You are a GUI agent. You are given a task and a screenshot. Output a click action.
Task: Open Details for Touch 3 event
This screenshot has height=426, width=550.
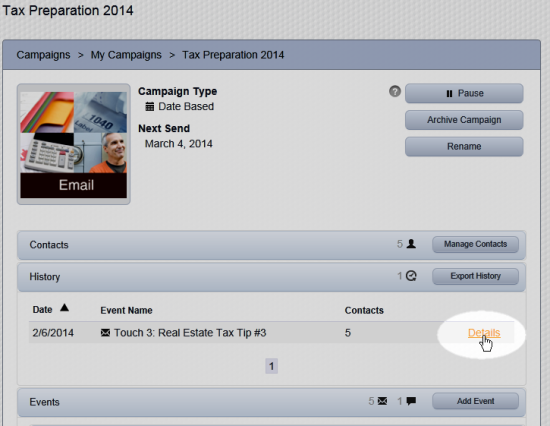pos(484,333)
